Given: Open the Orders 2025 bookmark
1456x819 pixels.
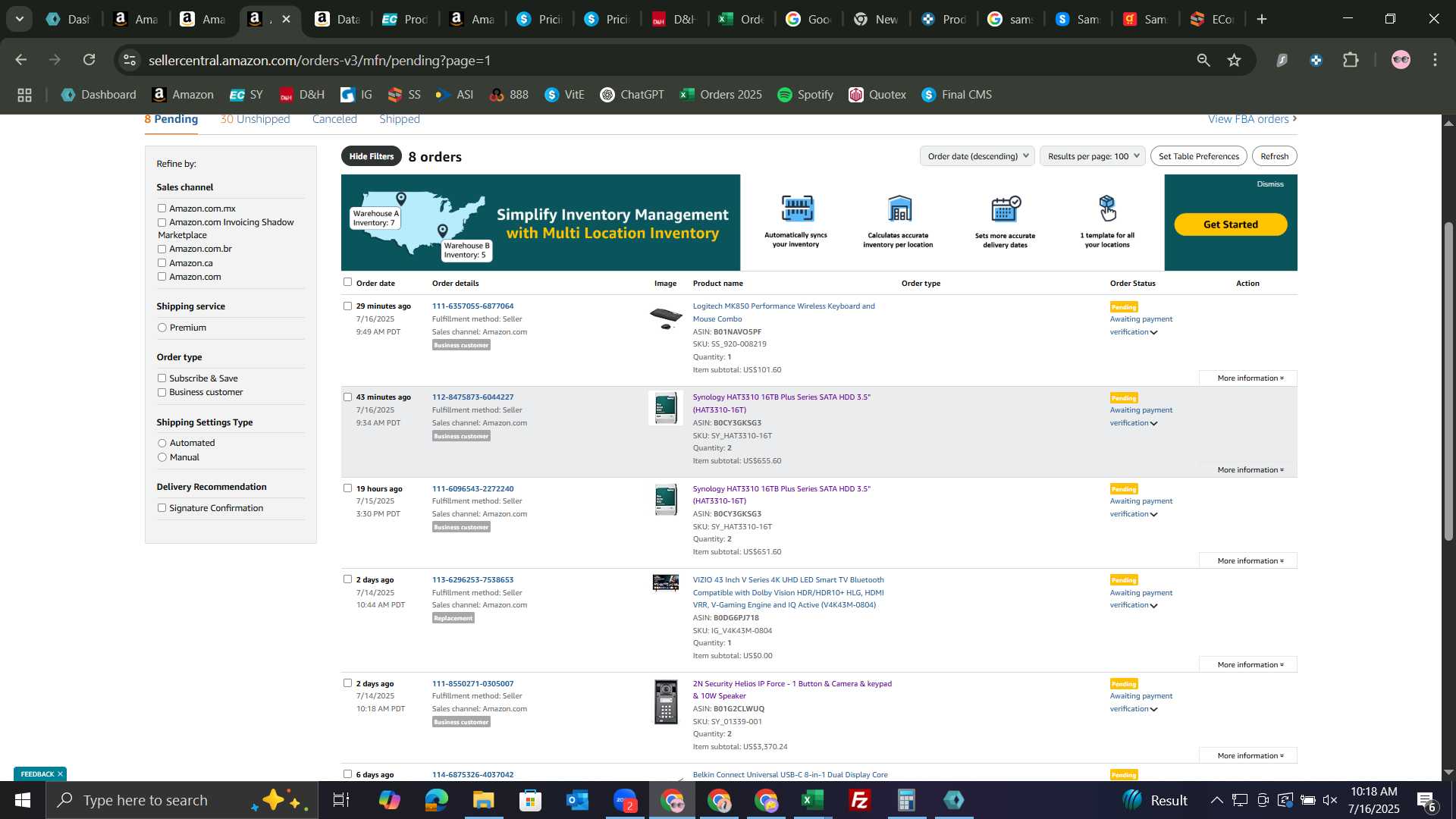Looking at the screenshot, I should point(720,95).
